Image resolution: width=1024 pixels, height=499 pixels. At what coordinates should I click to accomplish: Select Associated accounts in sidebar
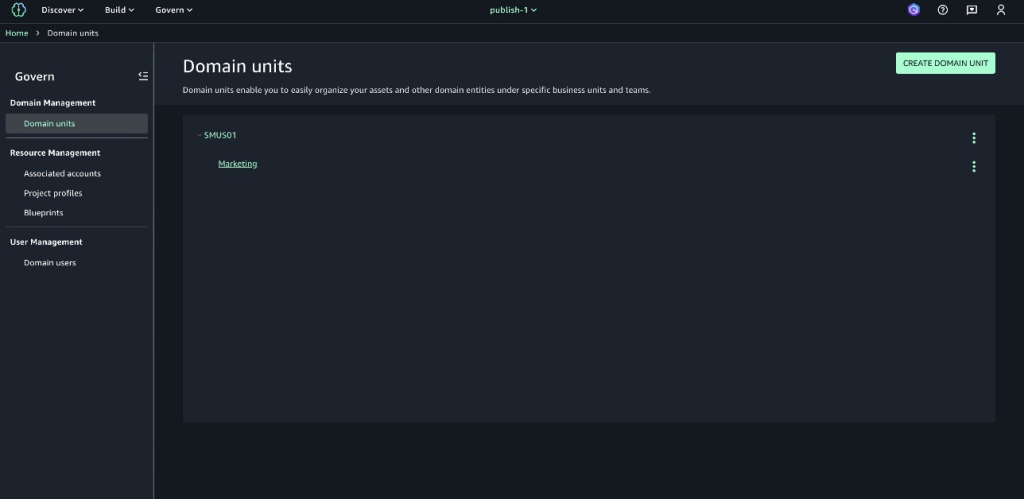(x=62, y=174)
